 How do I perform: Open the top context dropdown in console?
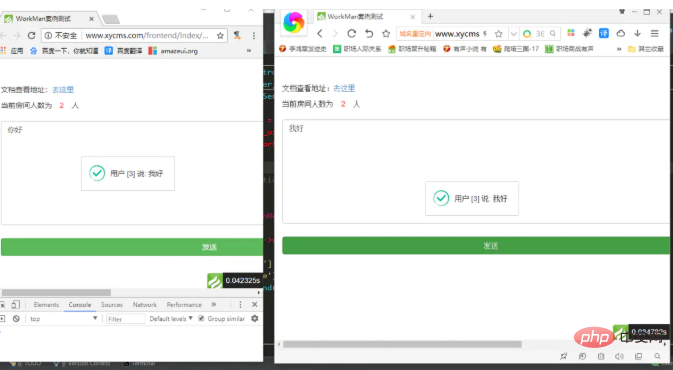point(64,318)
